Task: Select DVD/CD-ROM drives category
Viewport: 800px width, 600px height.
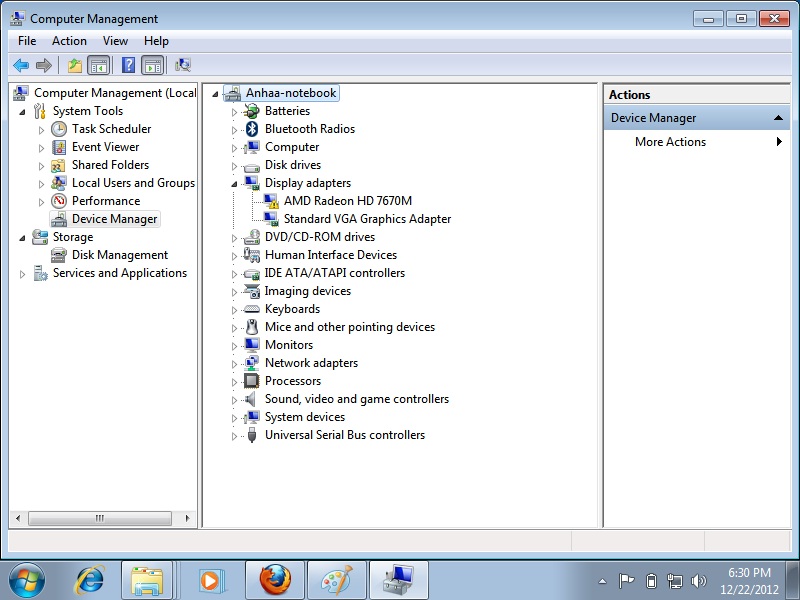Action: 320,237
